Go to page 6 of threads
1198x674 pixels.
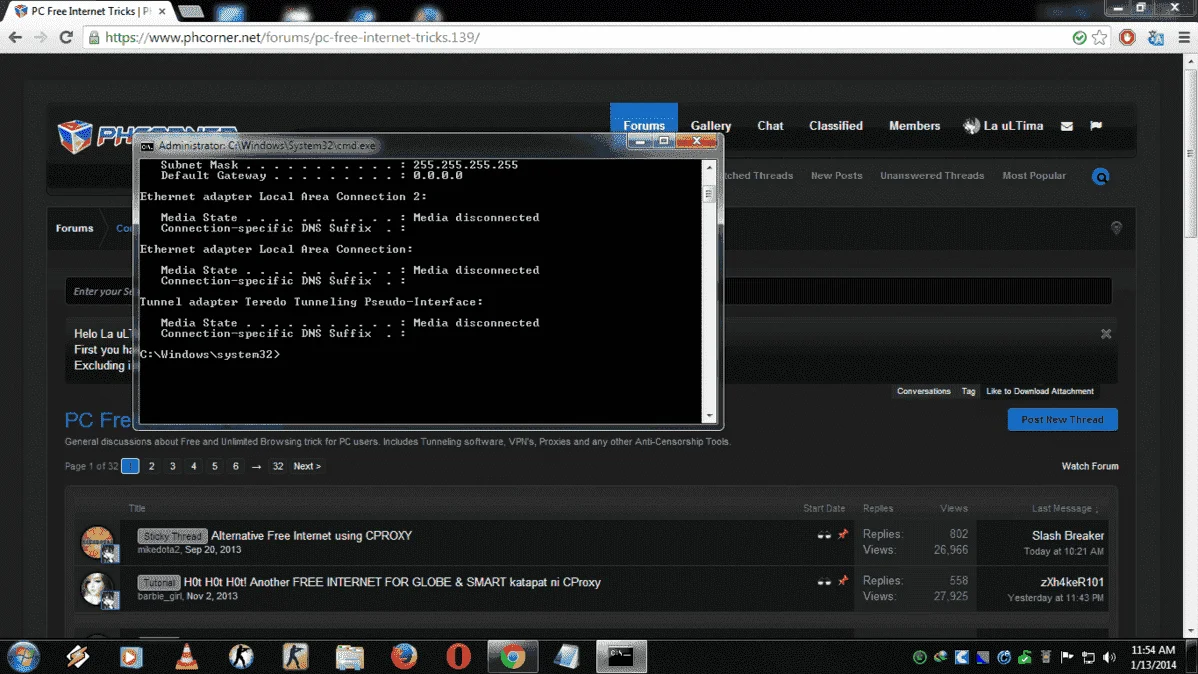pos(235,466)
